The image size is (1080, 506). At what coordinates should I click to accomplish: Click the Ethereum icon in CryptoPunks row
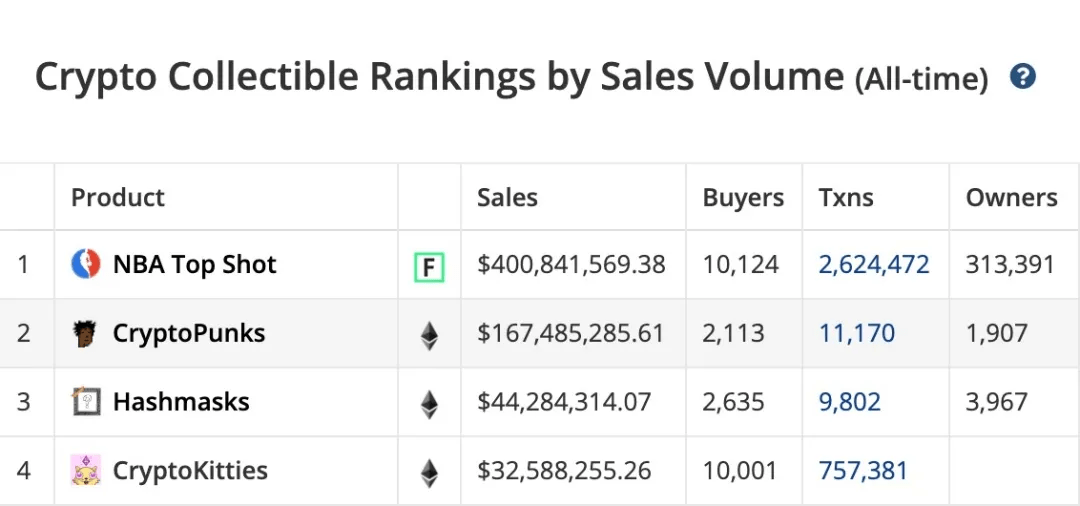[x=429, y=334]
